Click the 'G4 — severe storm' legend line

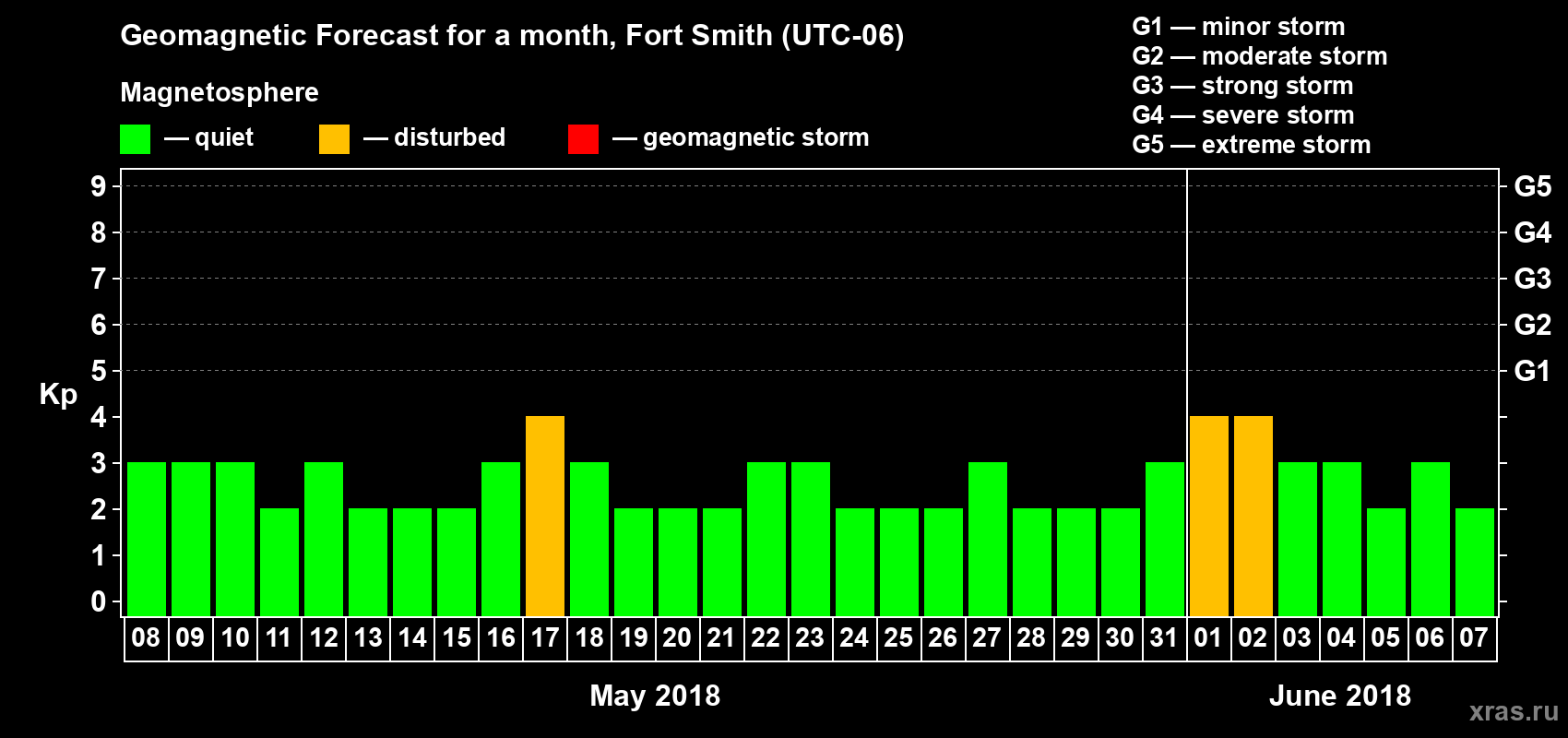tap(1243, 115)
